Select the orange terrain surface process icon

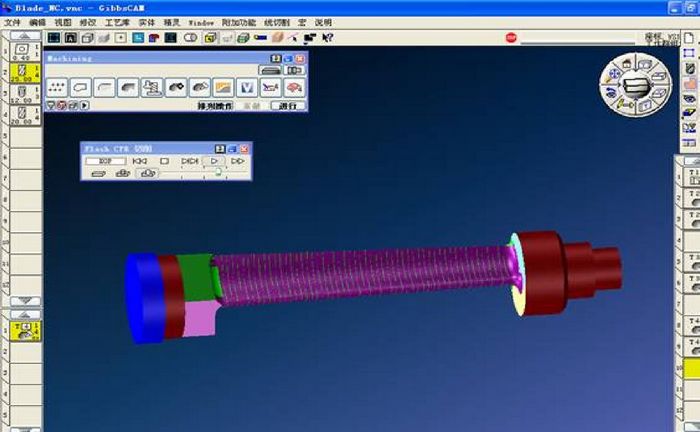223,87
